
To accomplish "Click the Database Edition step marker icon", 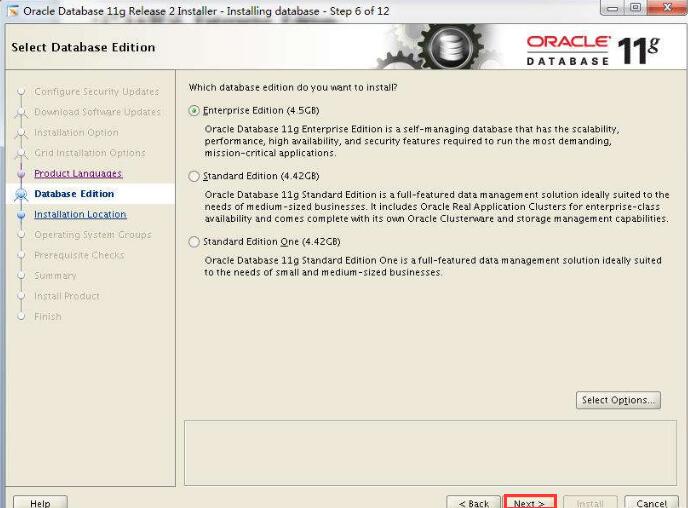I will coord(21,194).
